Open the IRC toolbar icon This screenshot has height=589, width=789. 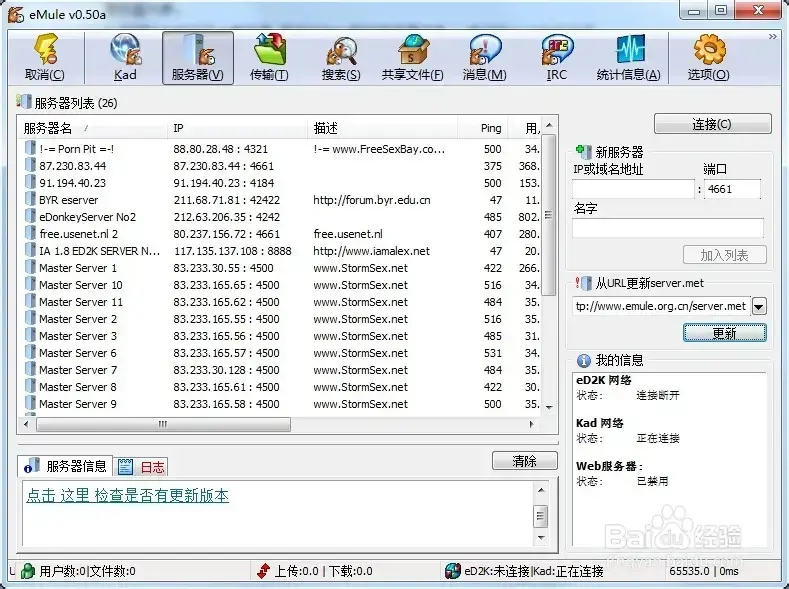pyautogui.click(x=557, y=58)
